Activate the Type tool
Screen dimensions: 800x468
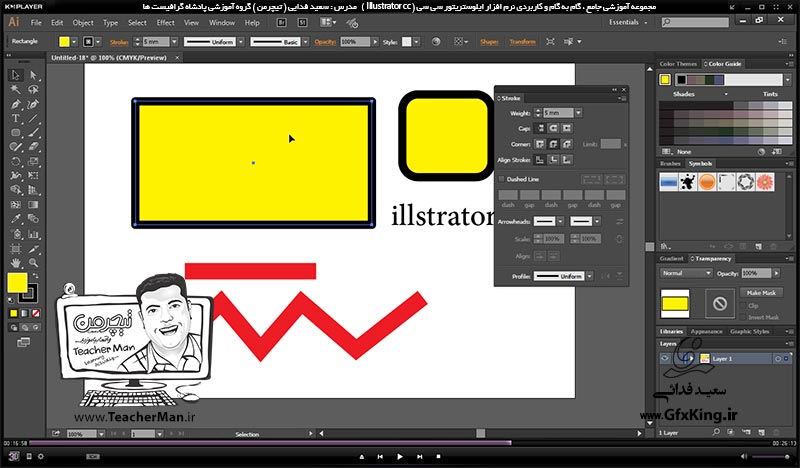(x=15, y=118)
